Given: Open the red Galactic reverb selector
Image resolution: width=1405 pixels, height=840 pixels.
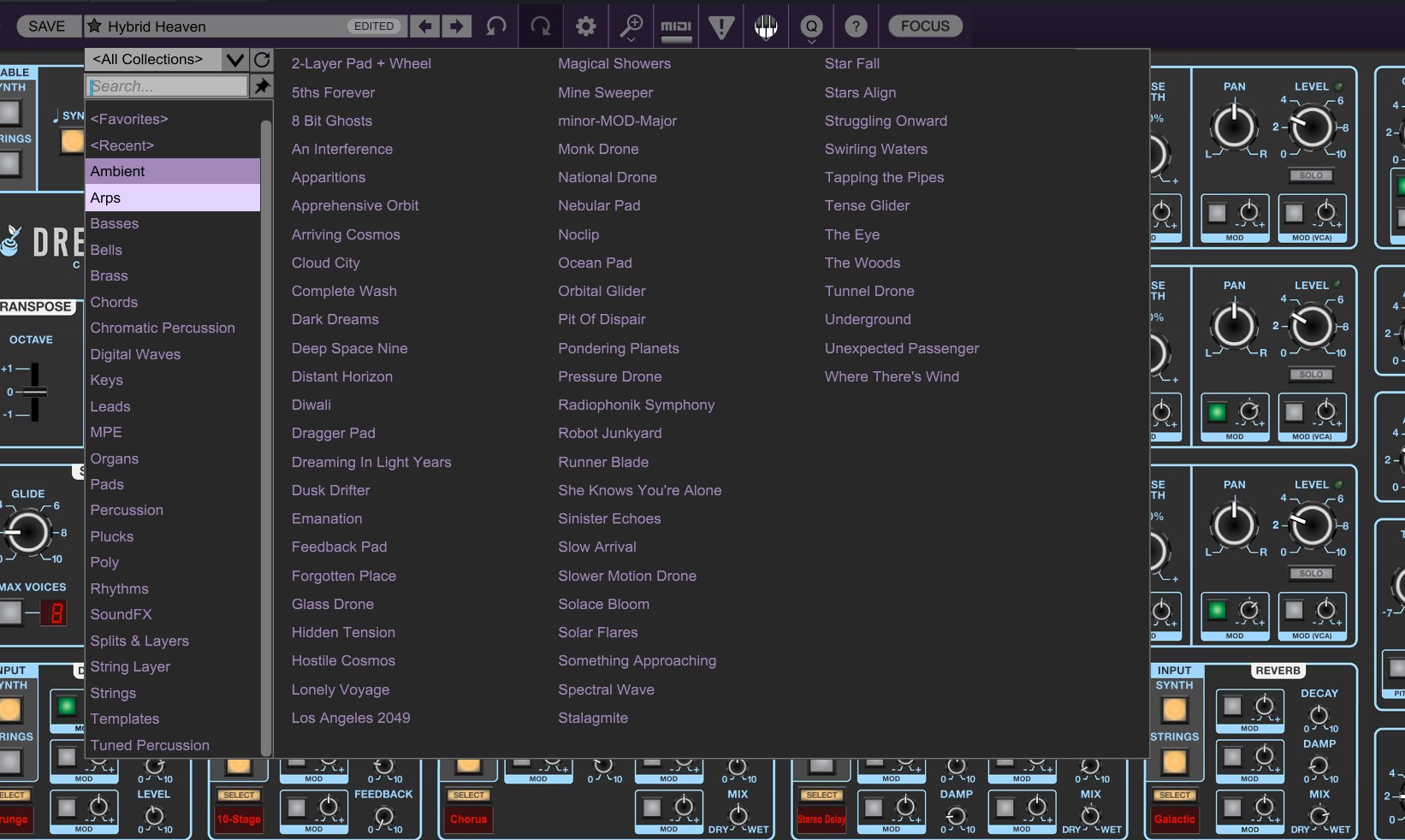Looking at the screenshot, I should [x=1174, y=819].
